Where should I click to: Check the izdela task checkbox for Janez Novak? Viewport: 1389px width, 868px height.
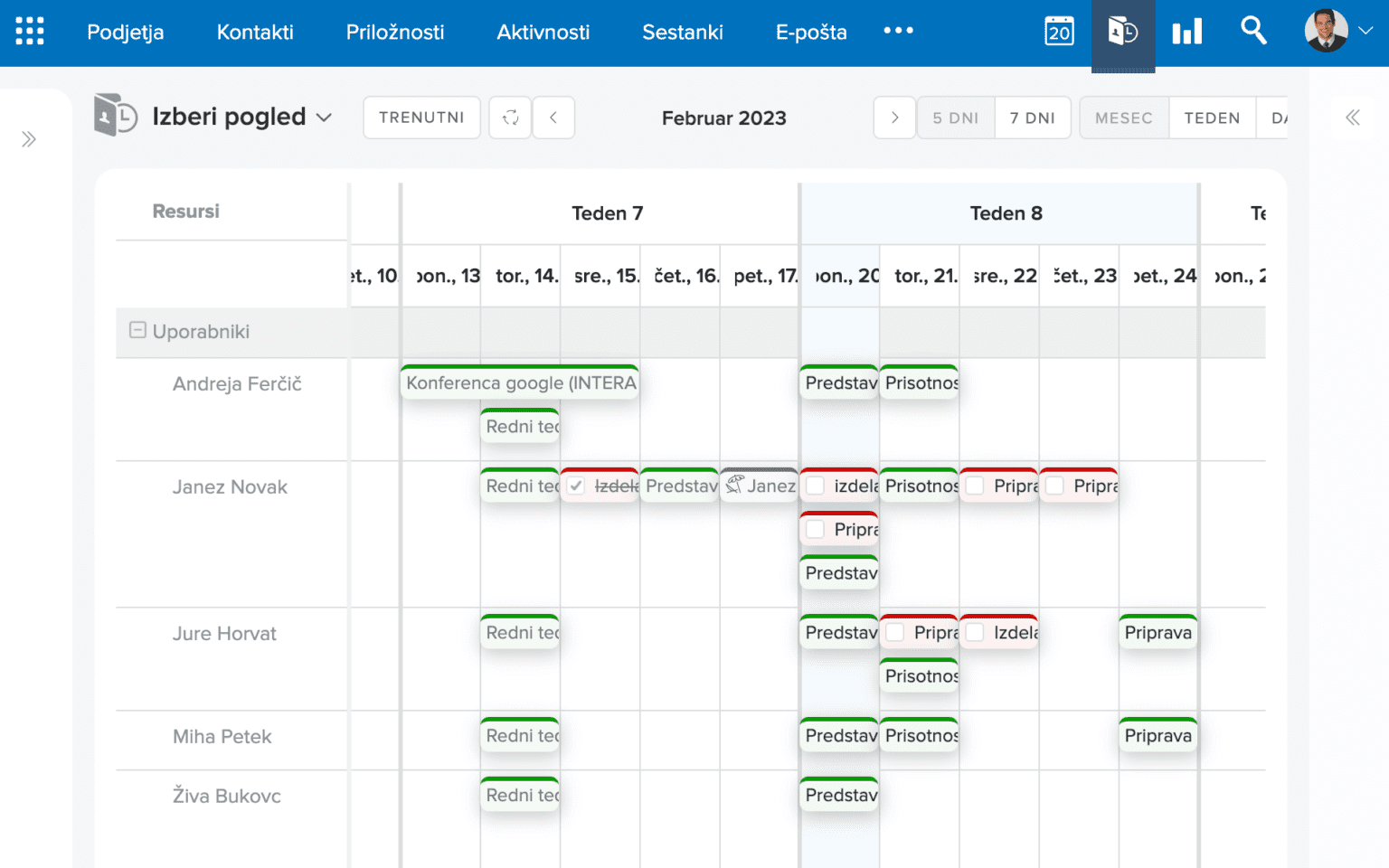(816, 486)
